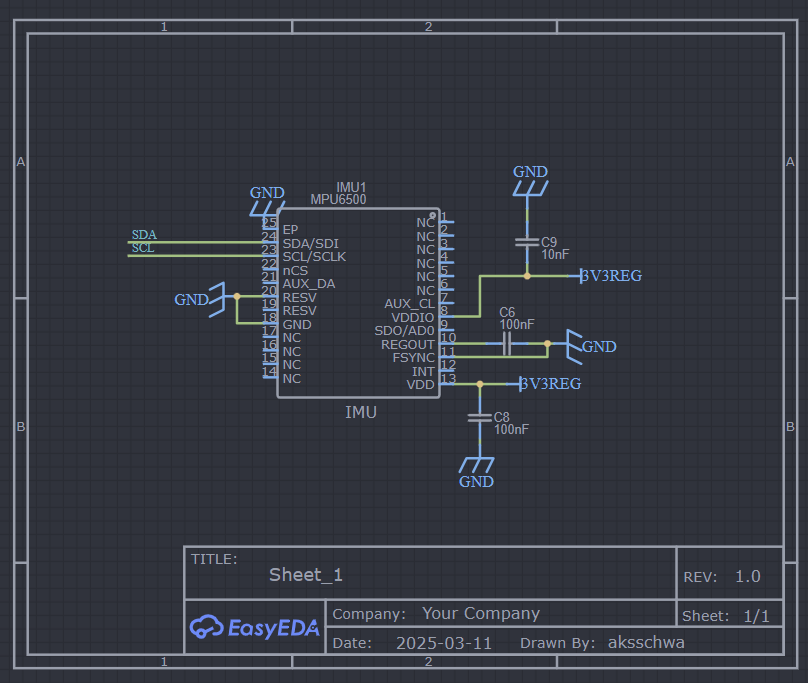Click the GND symbol right of capacitor C6

(591, 346)
